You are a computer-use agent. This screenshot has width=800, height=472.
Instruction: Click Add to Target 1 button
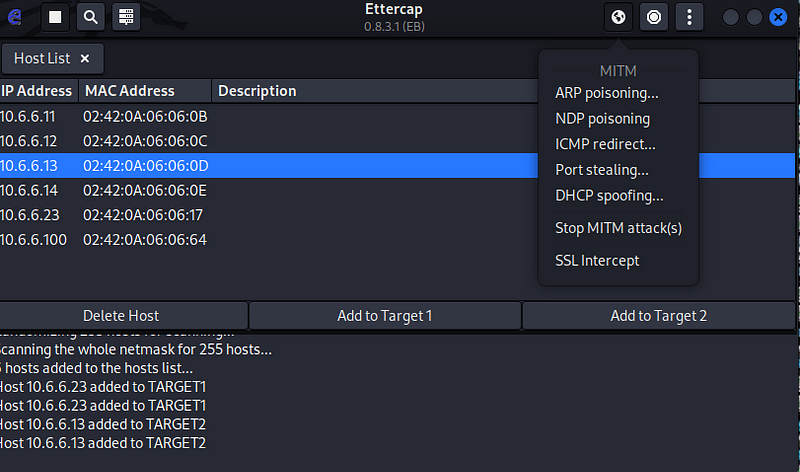[x=385, y=316]
